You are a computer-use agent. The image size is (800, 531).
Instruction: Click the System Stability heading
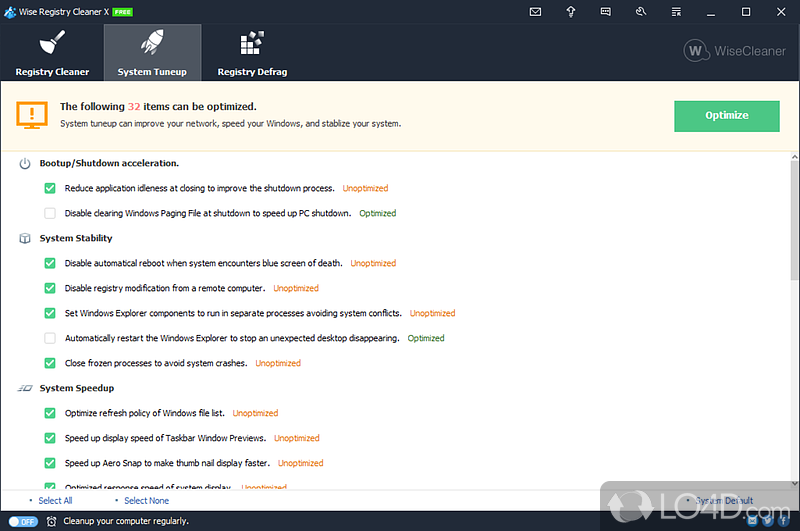(76, 238)
